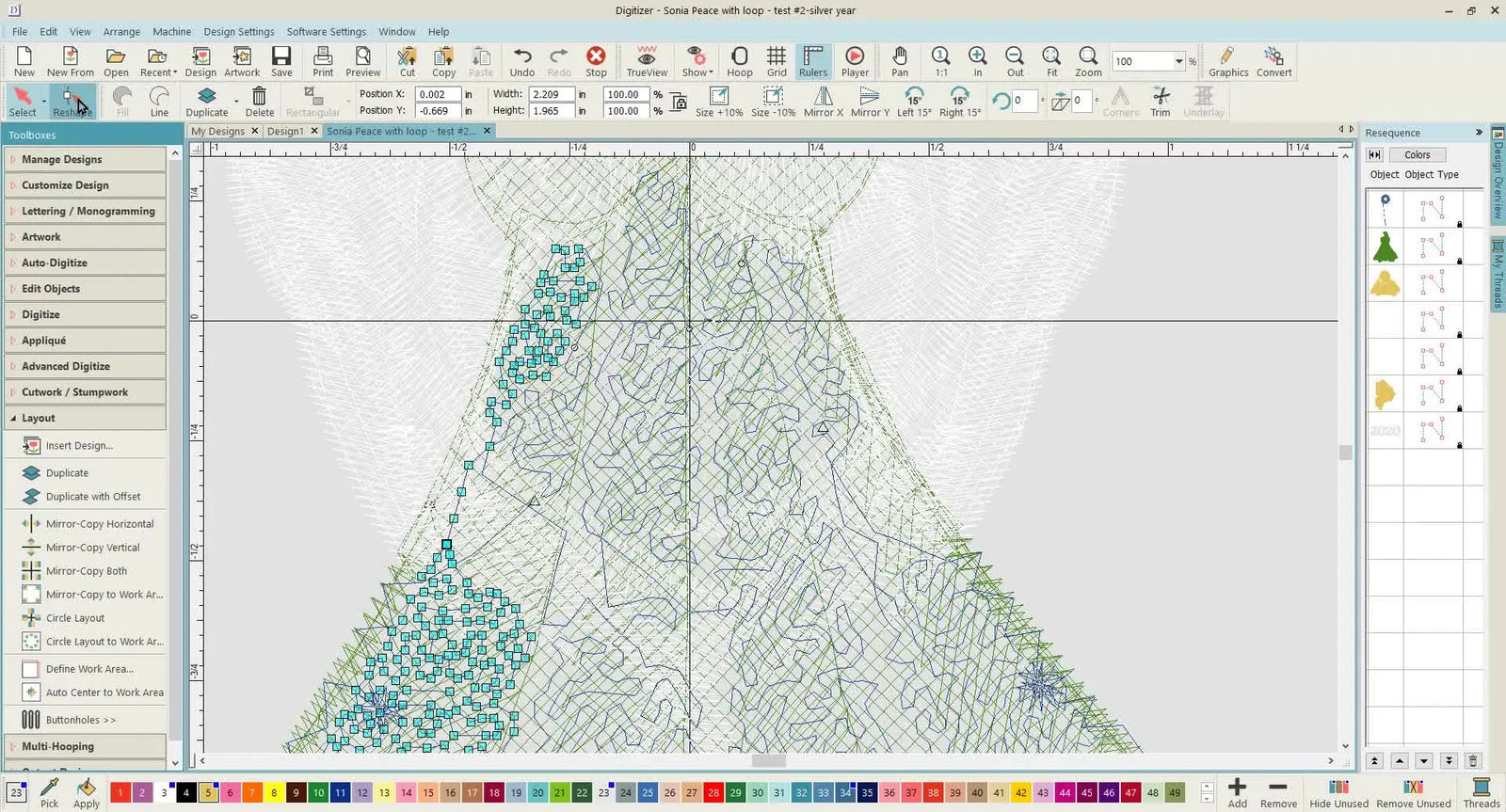The width and height of the screenshot is (1506, 812).
Task: Click the Position X input field
Action: [x=438, y=94]
